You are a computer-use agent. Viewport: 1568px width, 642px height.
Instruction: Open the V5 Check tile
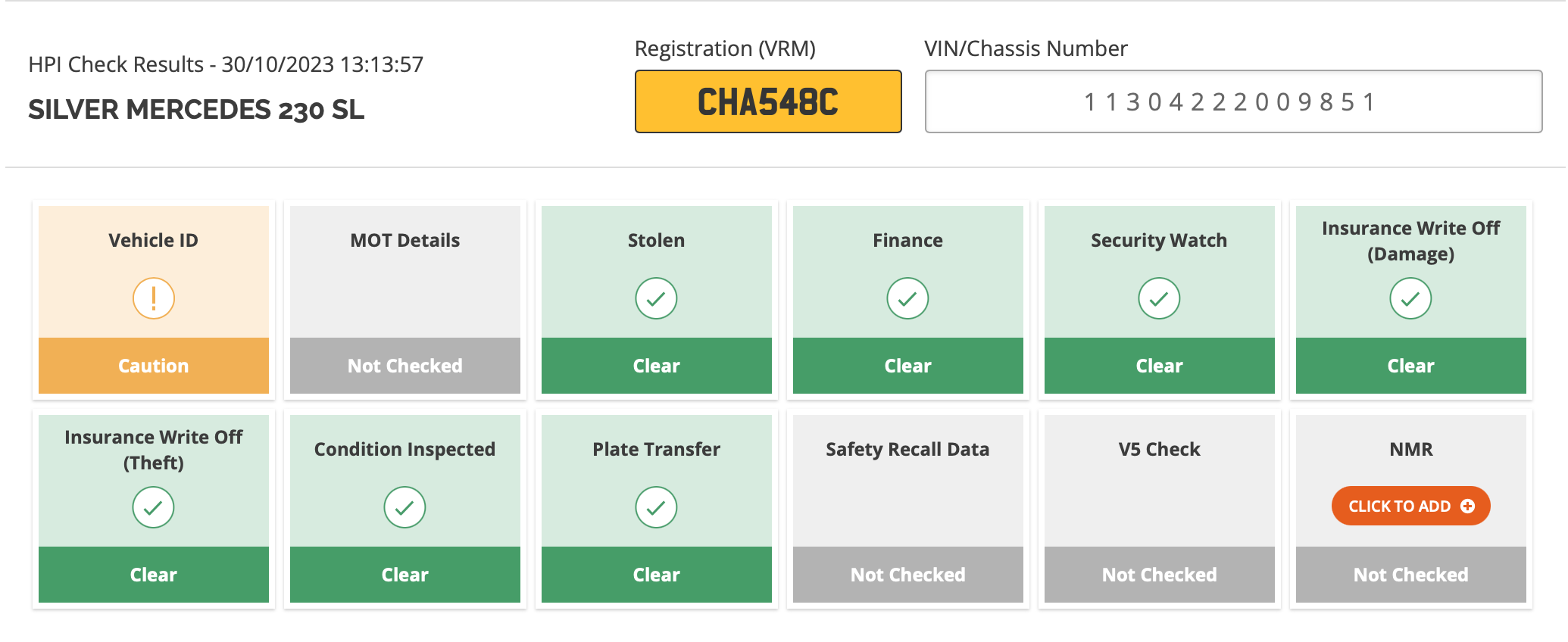(1160, 508)
